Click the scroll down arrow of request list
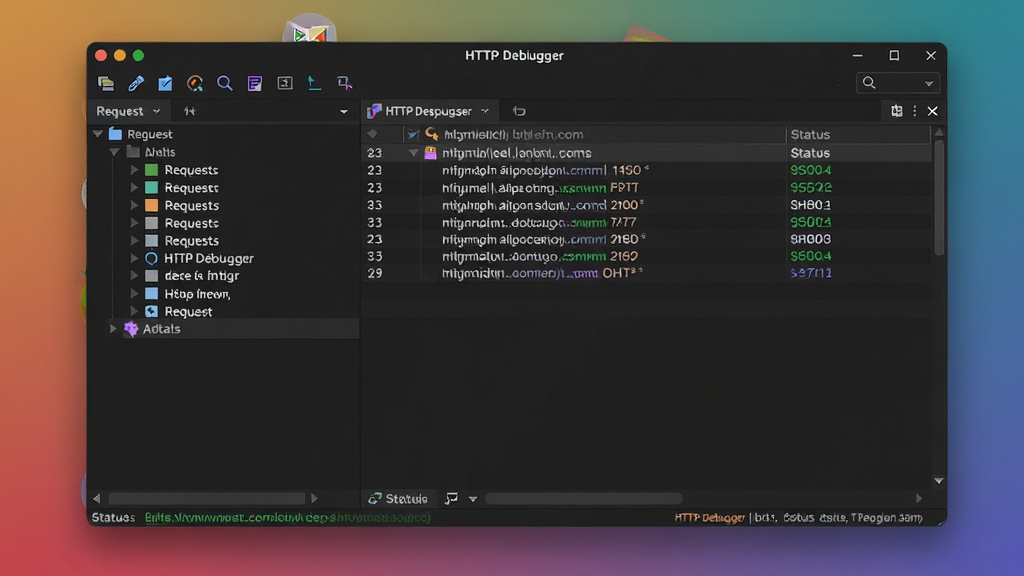 point(938,481)
